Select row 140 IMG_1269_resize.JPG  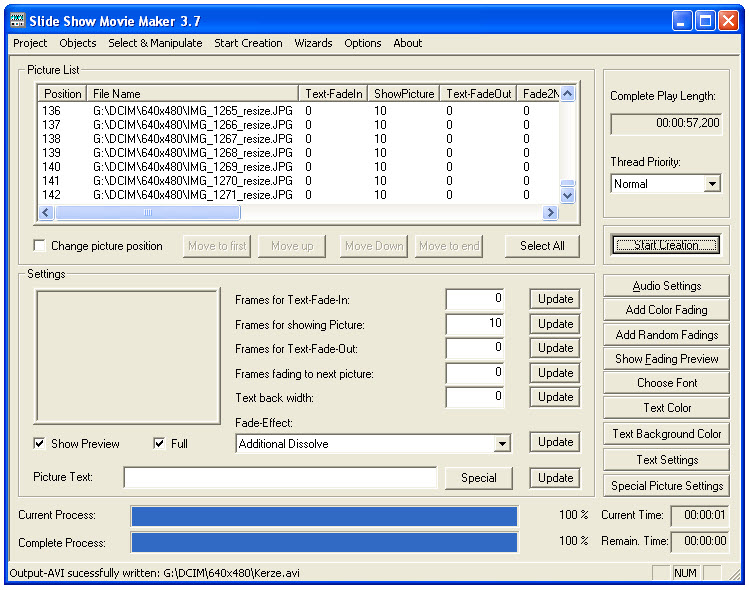(299, 167)
